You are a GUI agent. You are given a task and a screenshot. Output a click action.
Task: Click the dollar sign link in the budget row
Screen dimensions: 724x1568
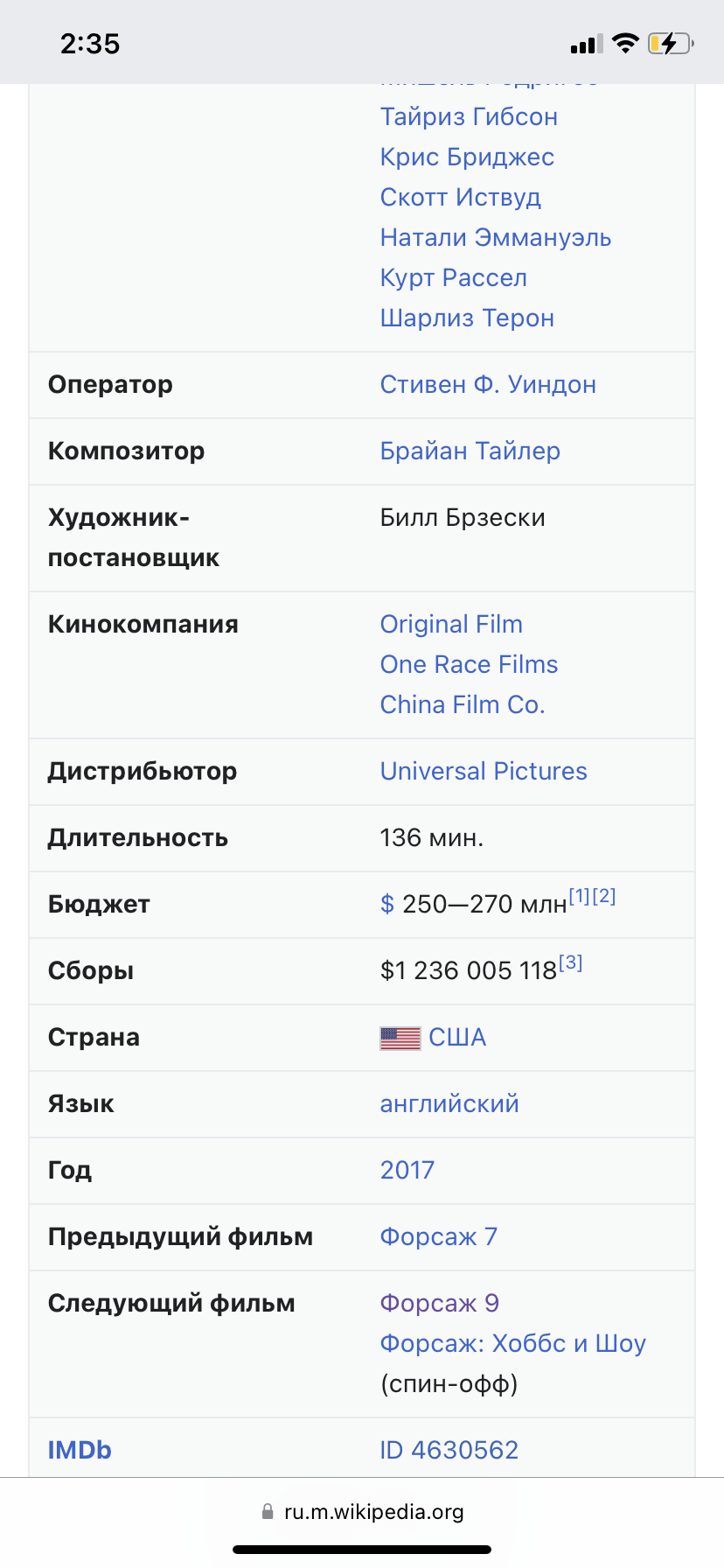(x=387, y=904)
